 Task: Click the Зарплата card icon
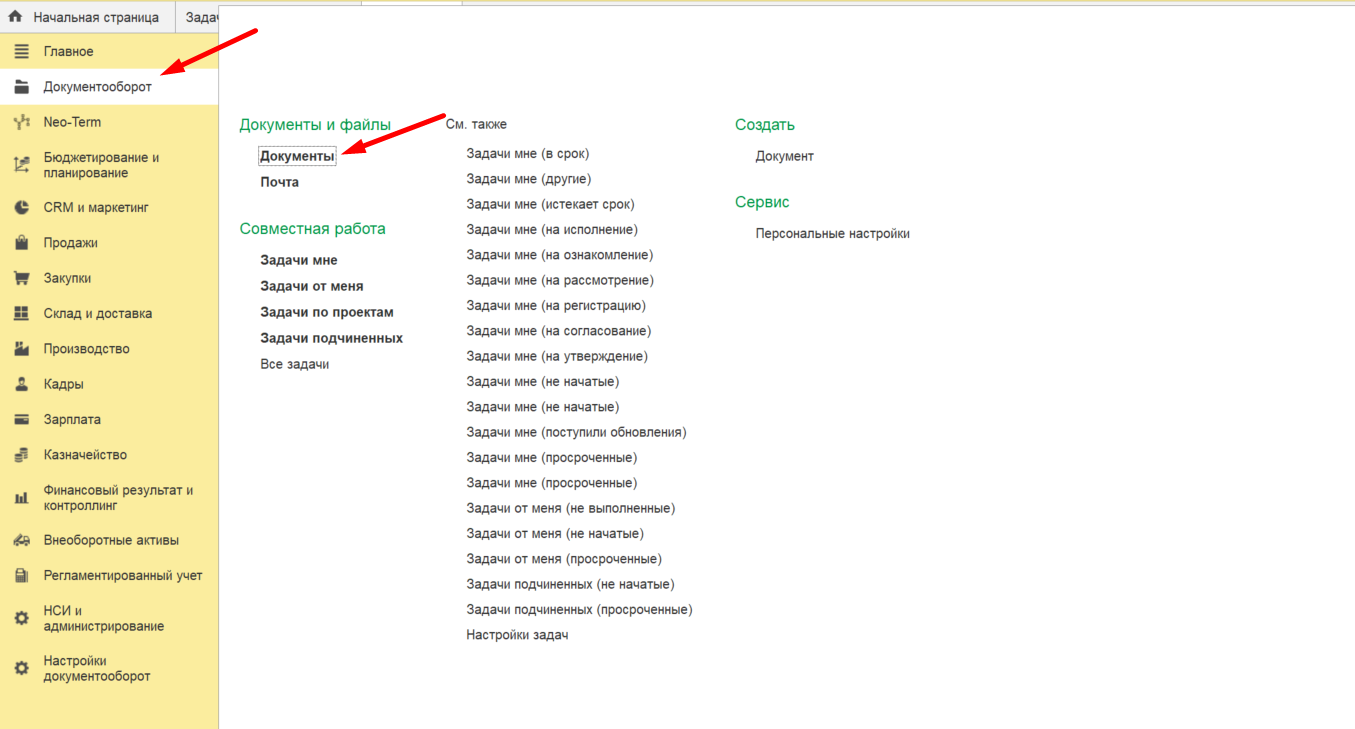click(x=21, y=420)
